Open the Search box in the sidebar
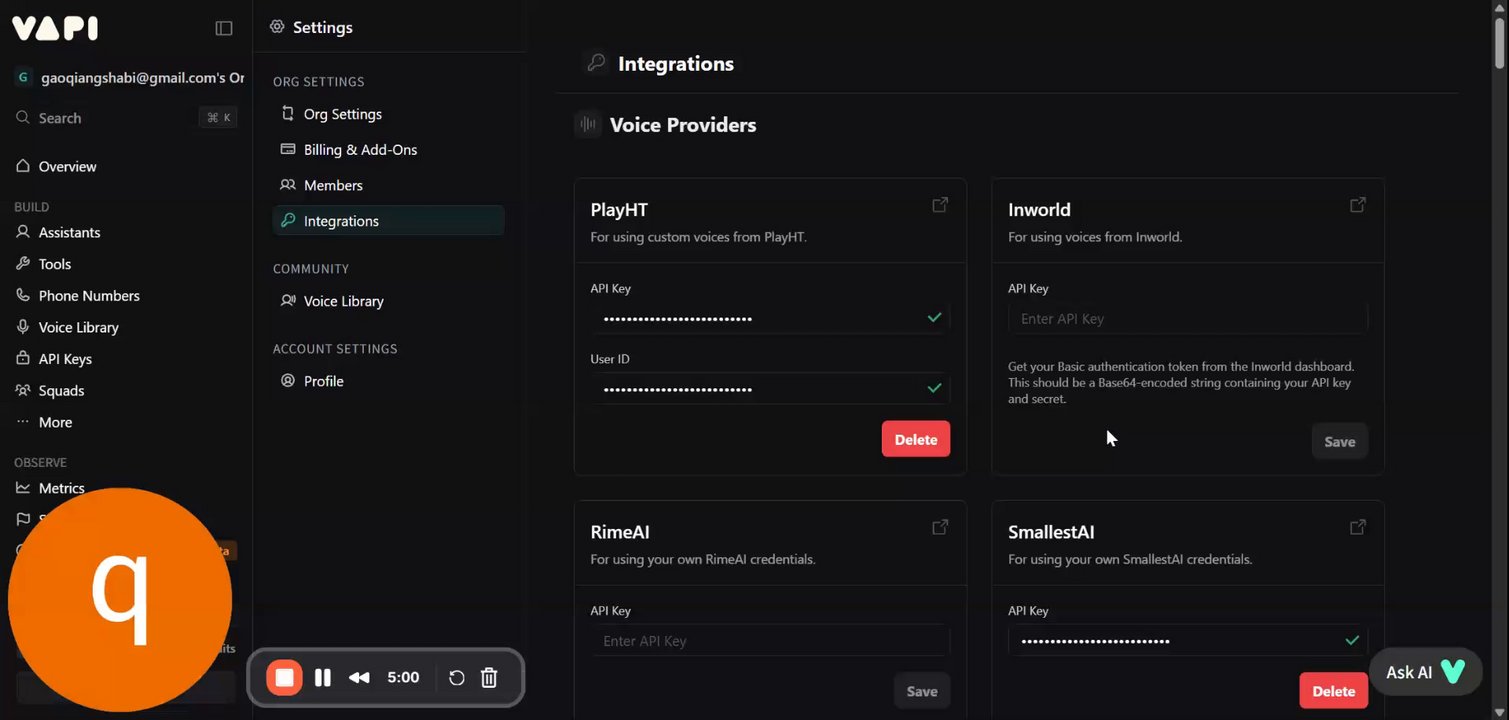The width and height of the screenshot is (1509, 720). [x=125, y=118]
